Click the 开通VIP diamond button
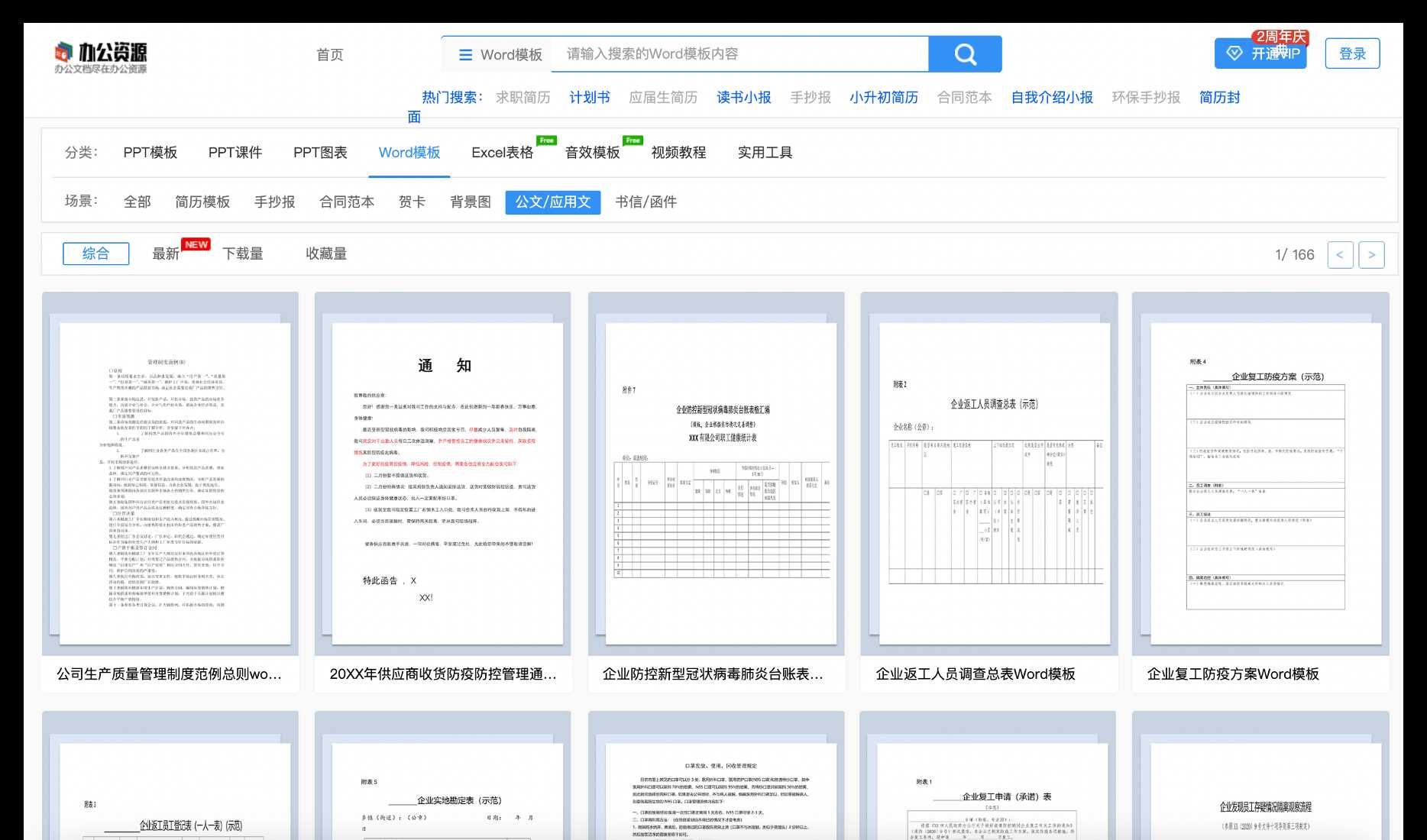 coord(1260,53)
